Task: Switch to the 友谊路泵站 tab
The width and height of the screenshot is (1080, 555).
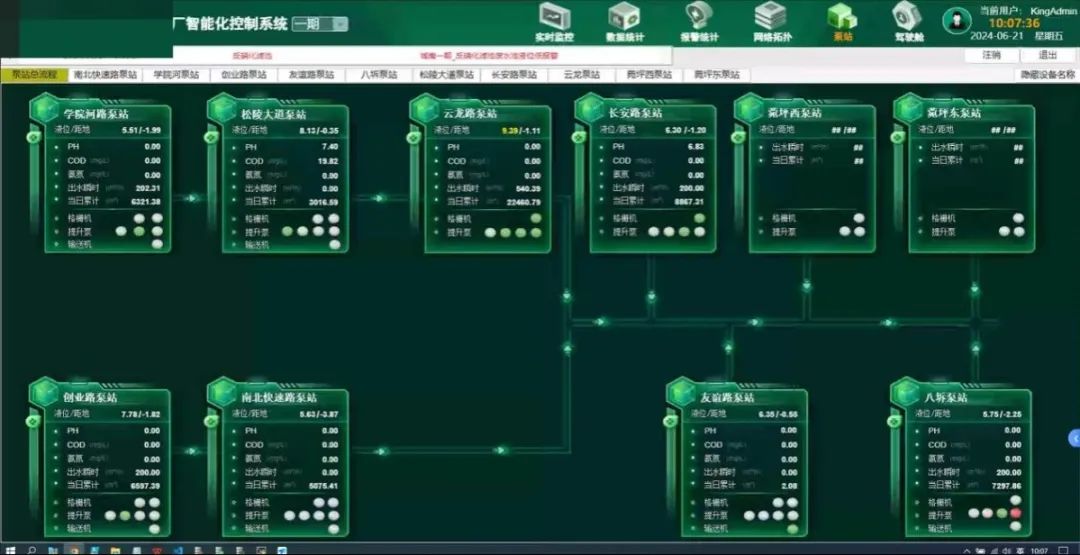Action: 311,75
